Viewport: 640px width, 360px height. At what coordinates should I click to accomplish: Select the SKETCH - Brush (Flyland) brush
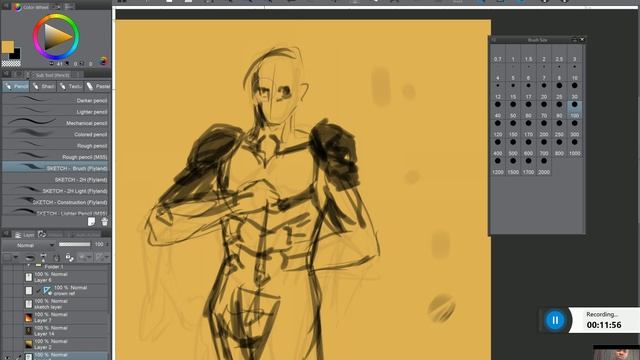point(56,168)
